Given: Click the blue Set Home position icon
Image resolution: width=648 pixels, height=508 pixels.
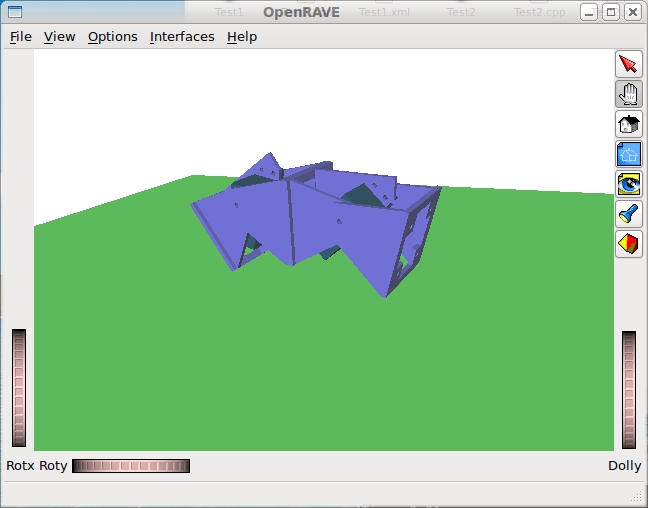Looking at the screenshot, I should 628,154.
